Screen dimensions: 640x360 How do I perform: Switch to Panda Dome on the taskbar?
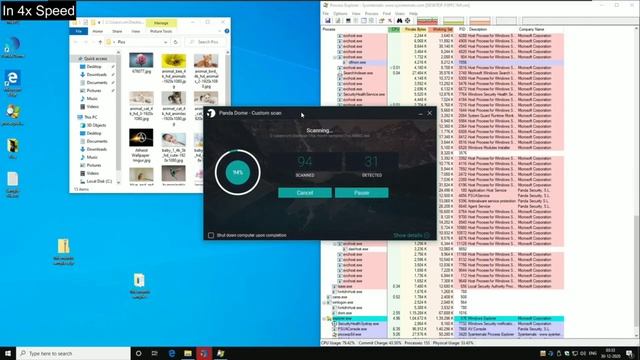pyautogui.click(x=204, y=353)
